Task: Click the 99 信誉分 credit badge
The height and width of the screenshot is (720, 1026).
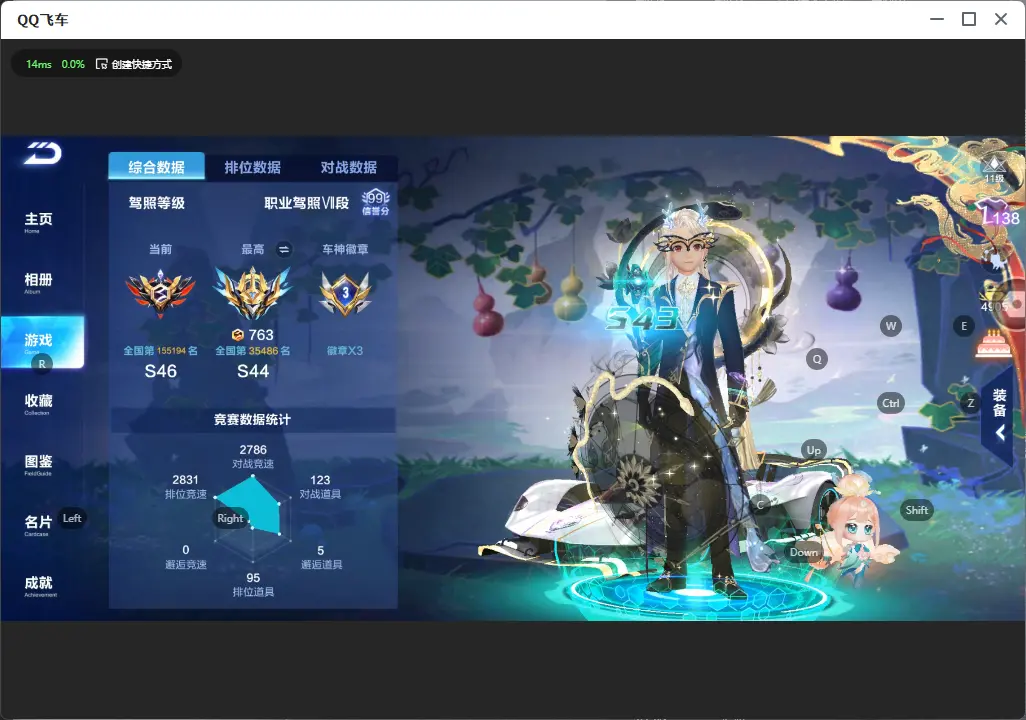Action: 376,203
